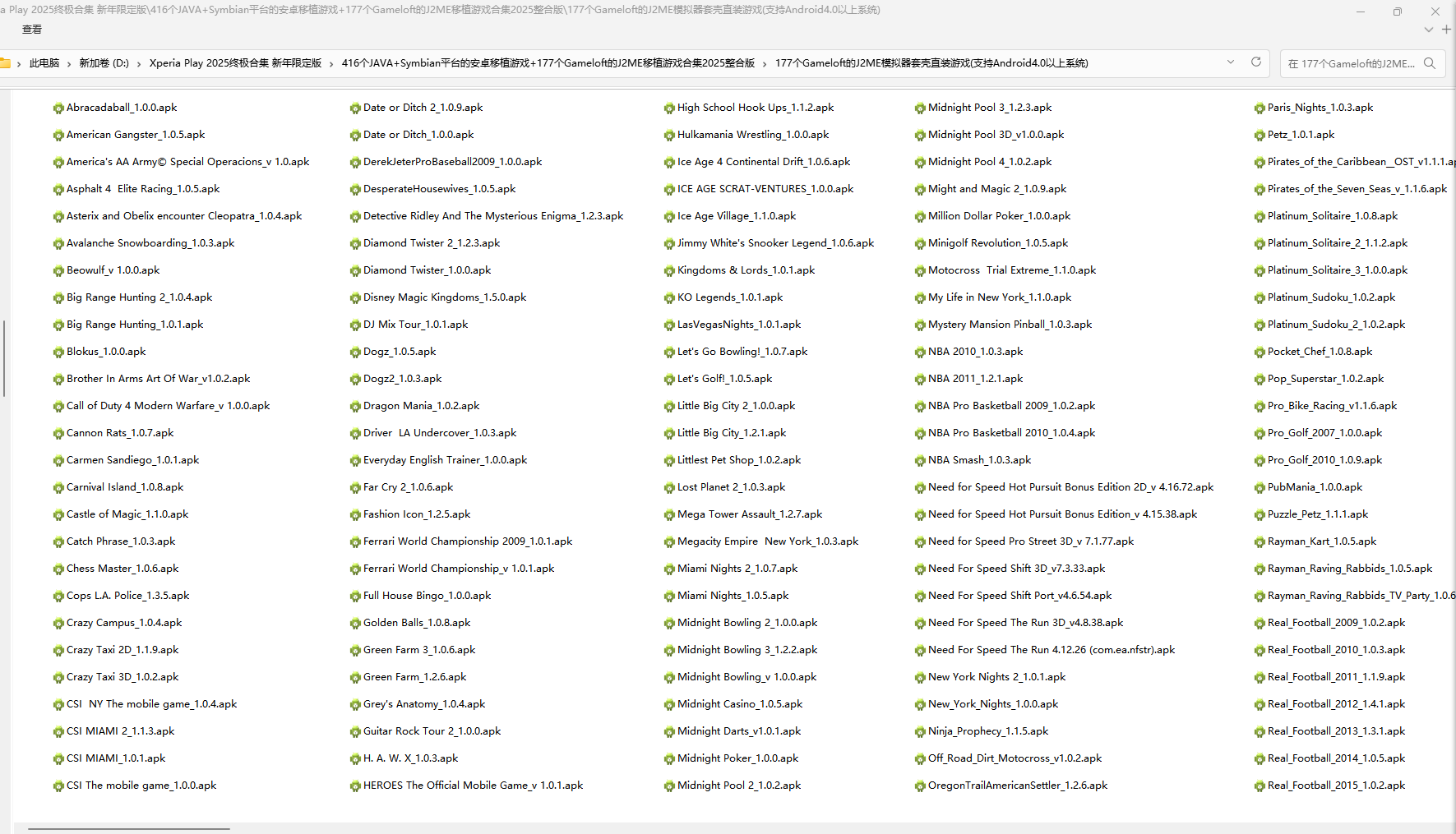Image resolution: width=1456 pixels, height=834 pixels.
Task: Open the 查看 menu
Action: [x=32, y=30]
